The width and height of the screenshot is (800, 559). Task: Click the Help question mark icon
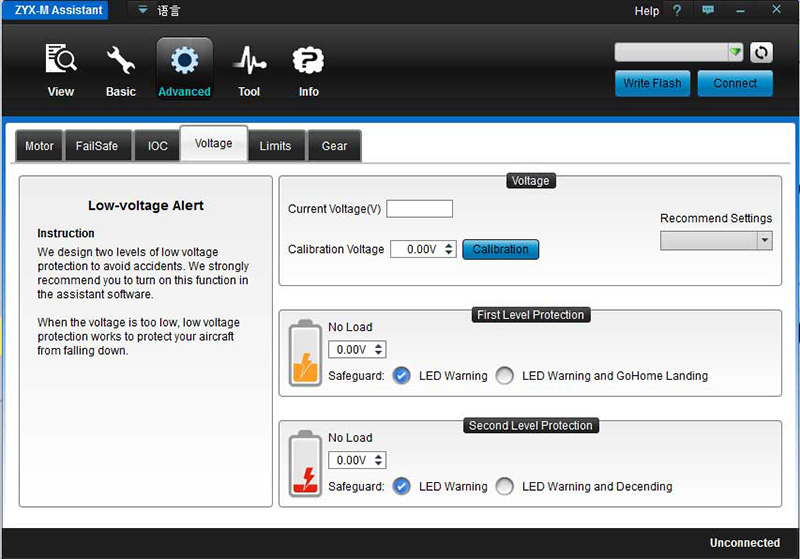pyautogui.click(x=677, y=10)
